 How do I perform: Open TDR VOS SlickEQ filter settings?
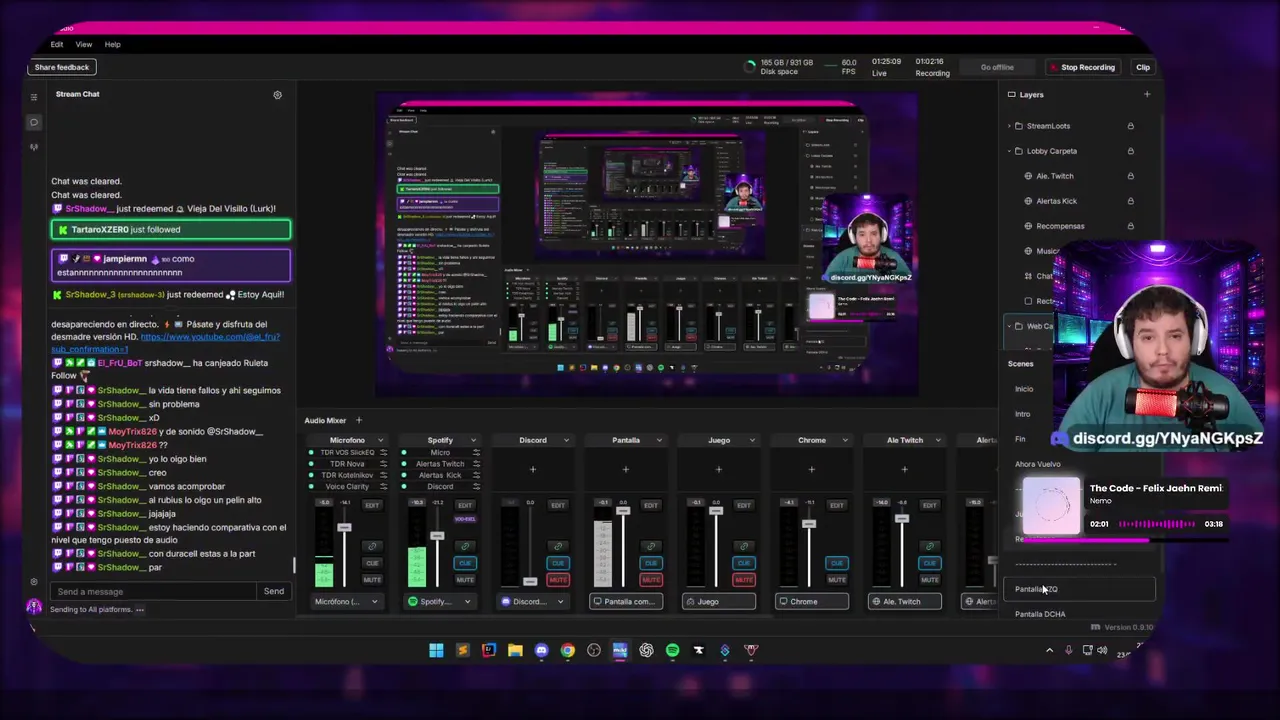pos(383,453)
